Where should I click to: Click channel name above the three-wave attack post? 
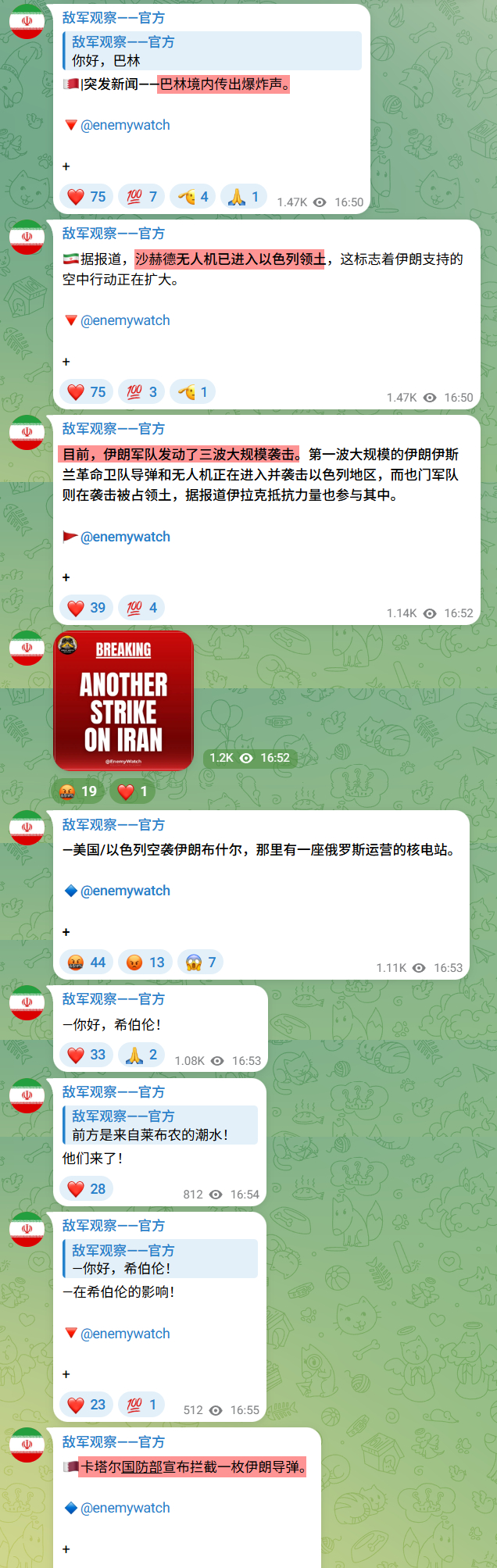(x=113, y=429)
